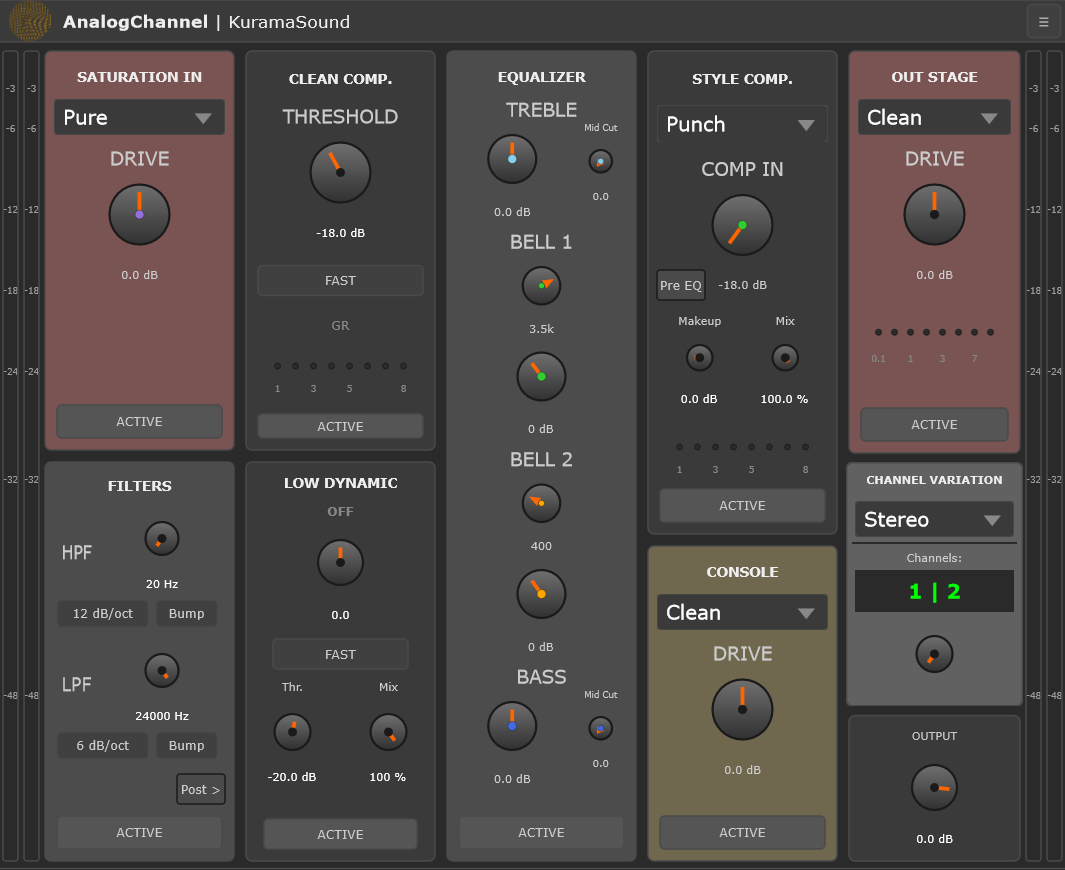Toggle FAST mode in Clean Comp
The image size is (1065, 870).
point(340,280)
